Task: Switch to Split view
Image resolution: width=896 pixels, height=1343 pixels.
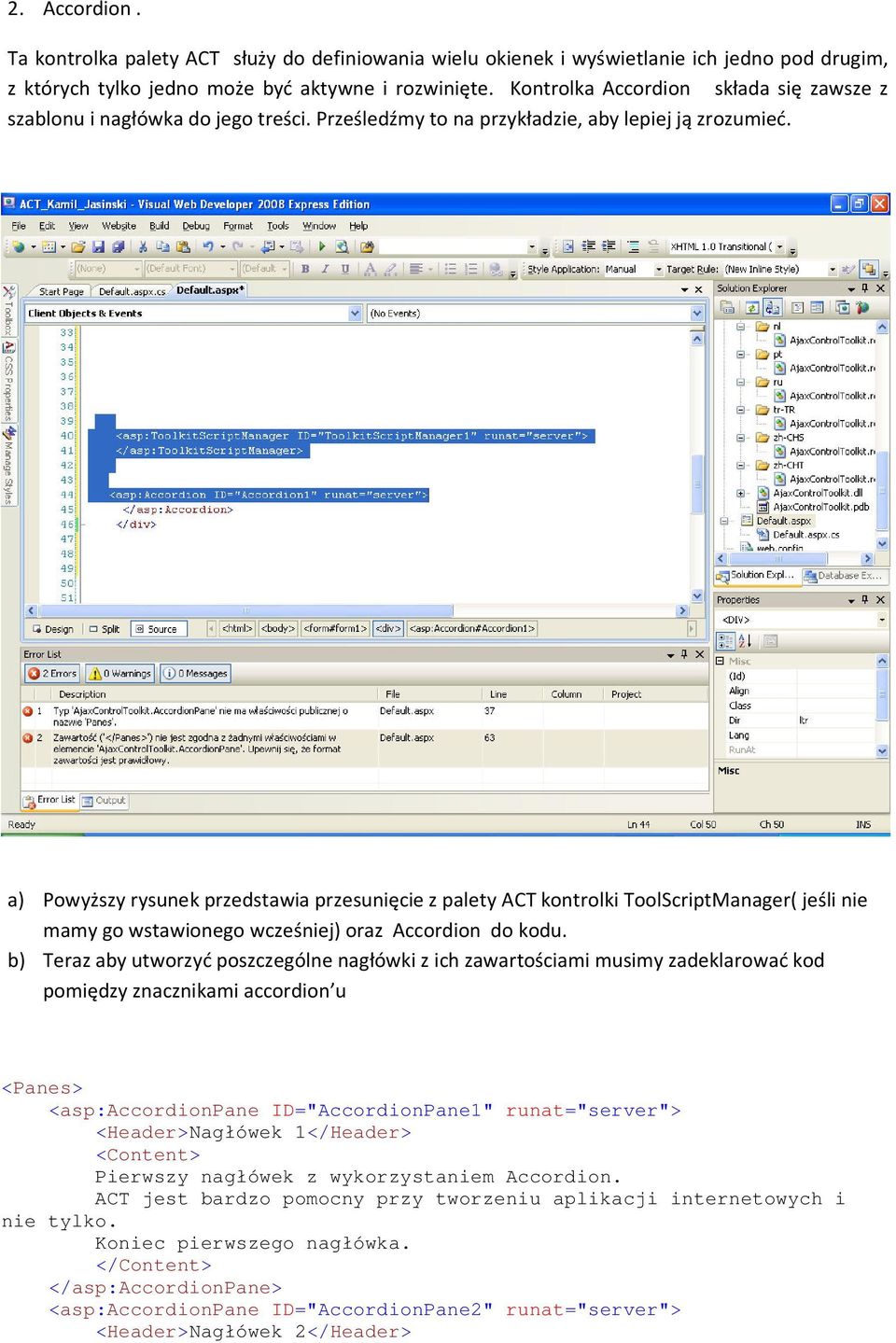Action: pyautogui.click(x=105, y=629)
